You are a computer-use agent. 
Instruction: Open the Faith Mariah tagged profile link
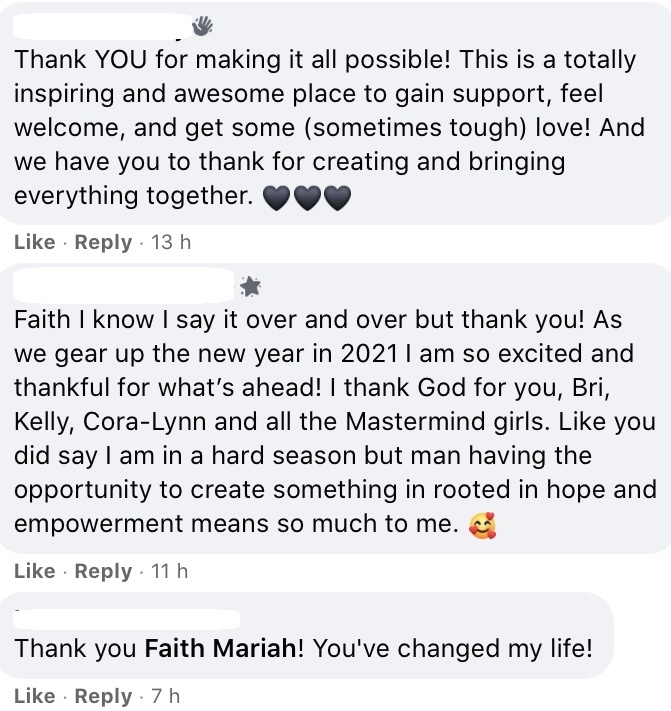[223, 648]
